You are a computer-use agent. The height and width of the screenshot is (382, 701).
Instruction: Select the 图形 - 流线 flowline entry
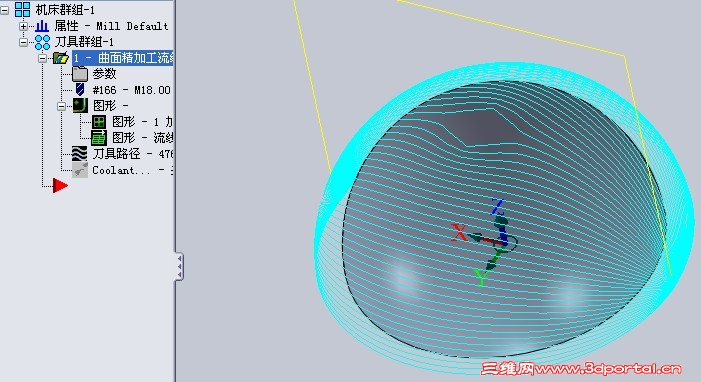(x=142, y=138)
